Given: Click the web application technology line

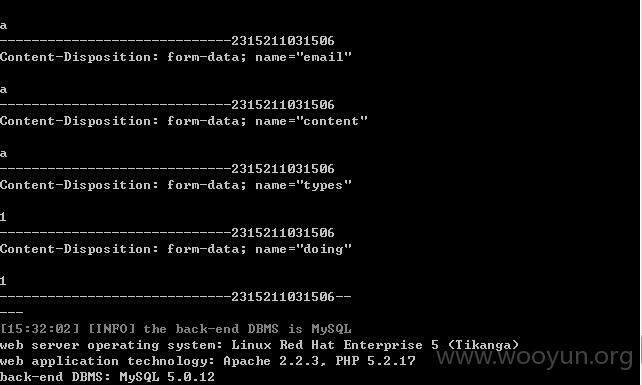Looking at the screenshot, I should tap(208, 361).
